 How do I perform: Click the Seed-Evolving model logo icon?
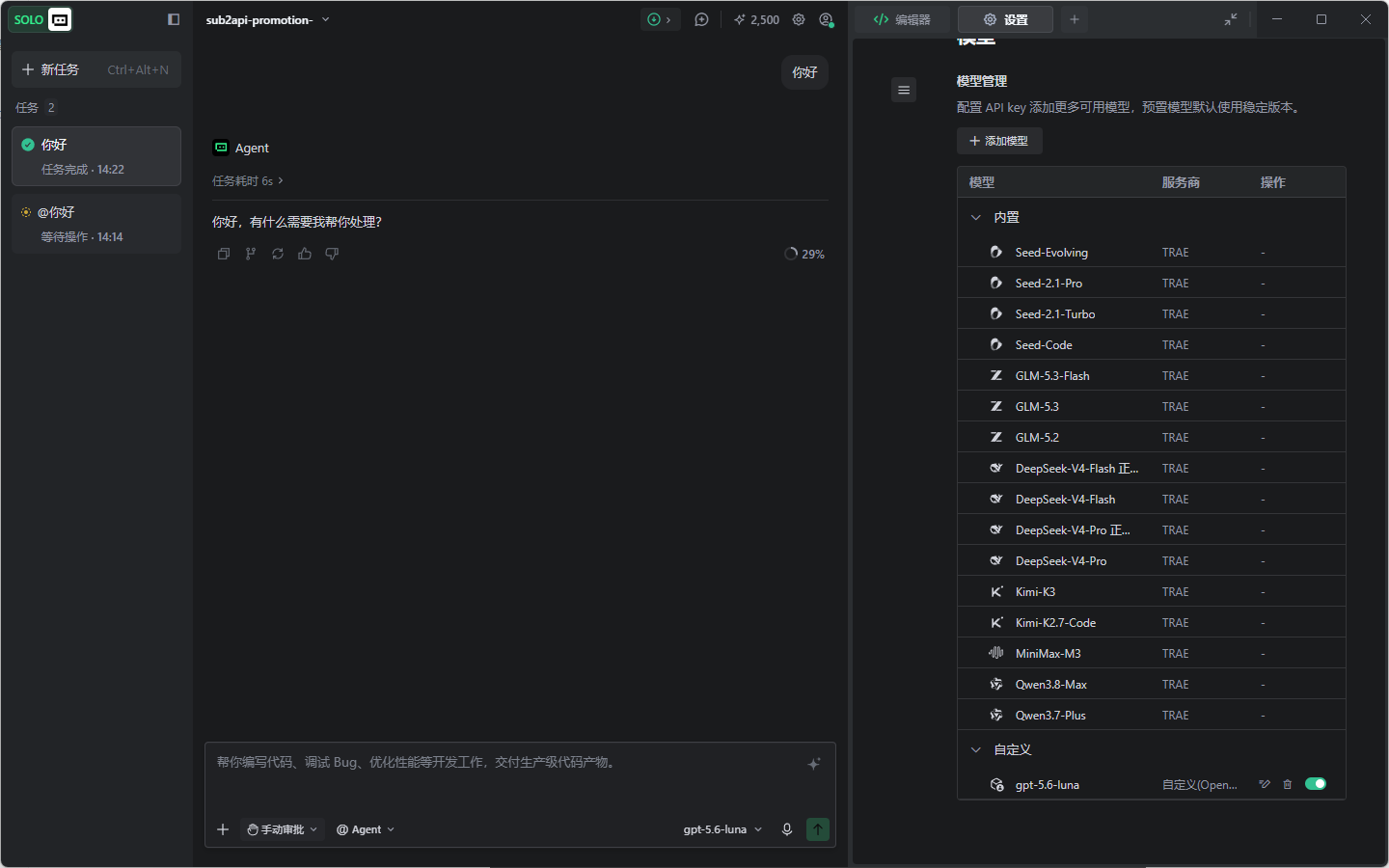tap(996, 253)
